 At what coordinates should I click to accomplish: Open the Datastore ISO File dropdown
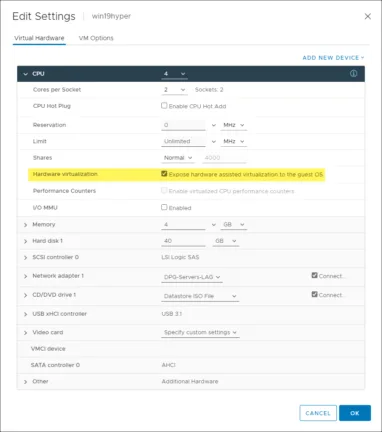pyautogui.click(x=200, y=296)
